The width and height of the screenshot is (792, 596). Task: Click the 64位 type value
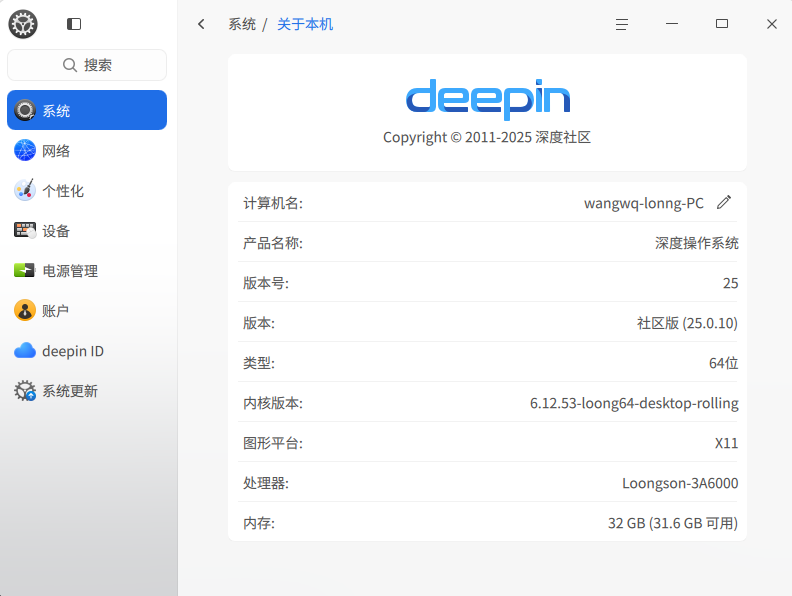click(x=723, y=363)
